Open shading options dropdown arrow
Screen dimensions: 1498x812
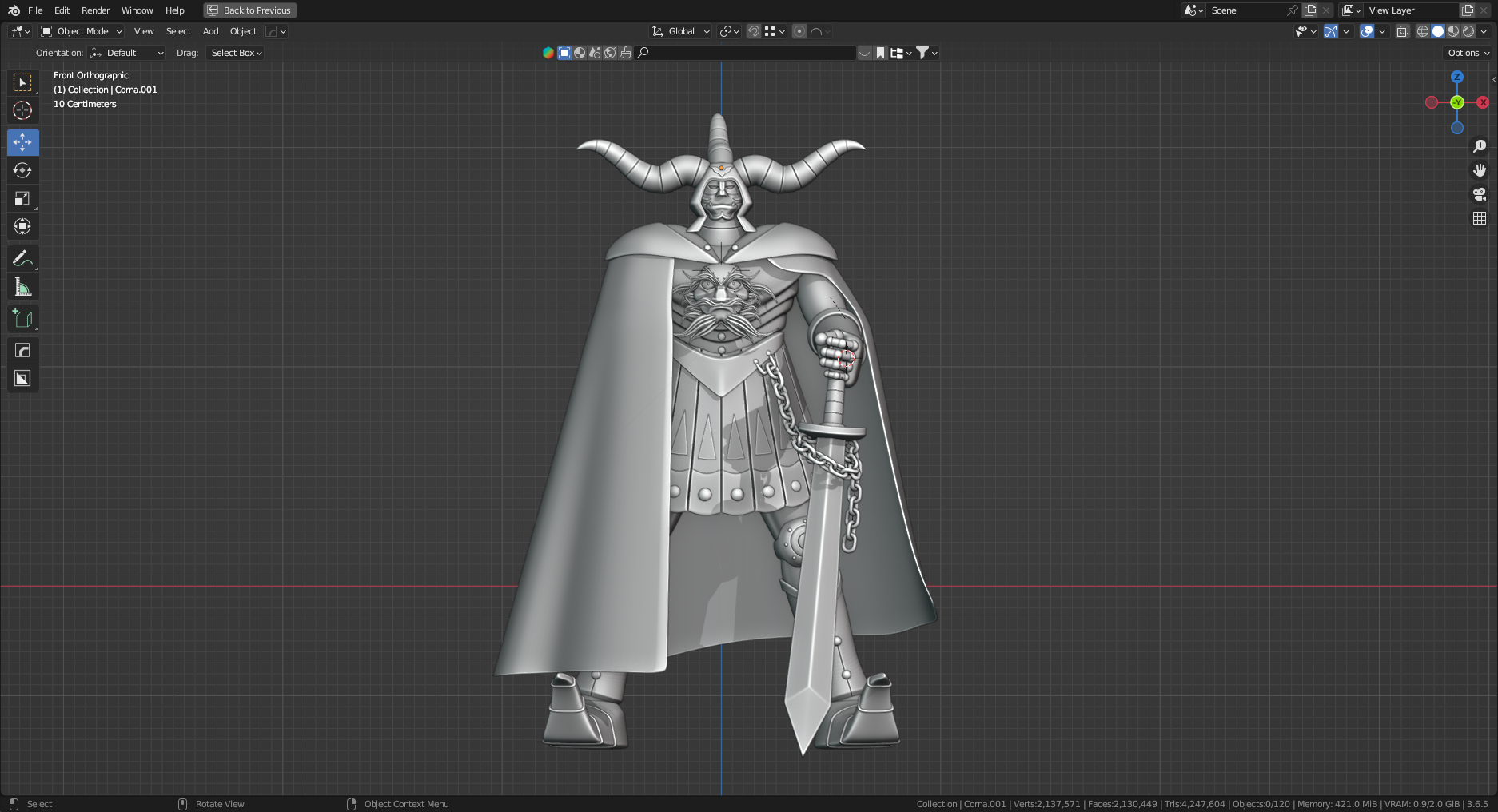1484,31
